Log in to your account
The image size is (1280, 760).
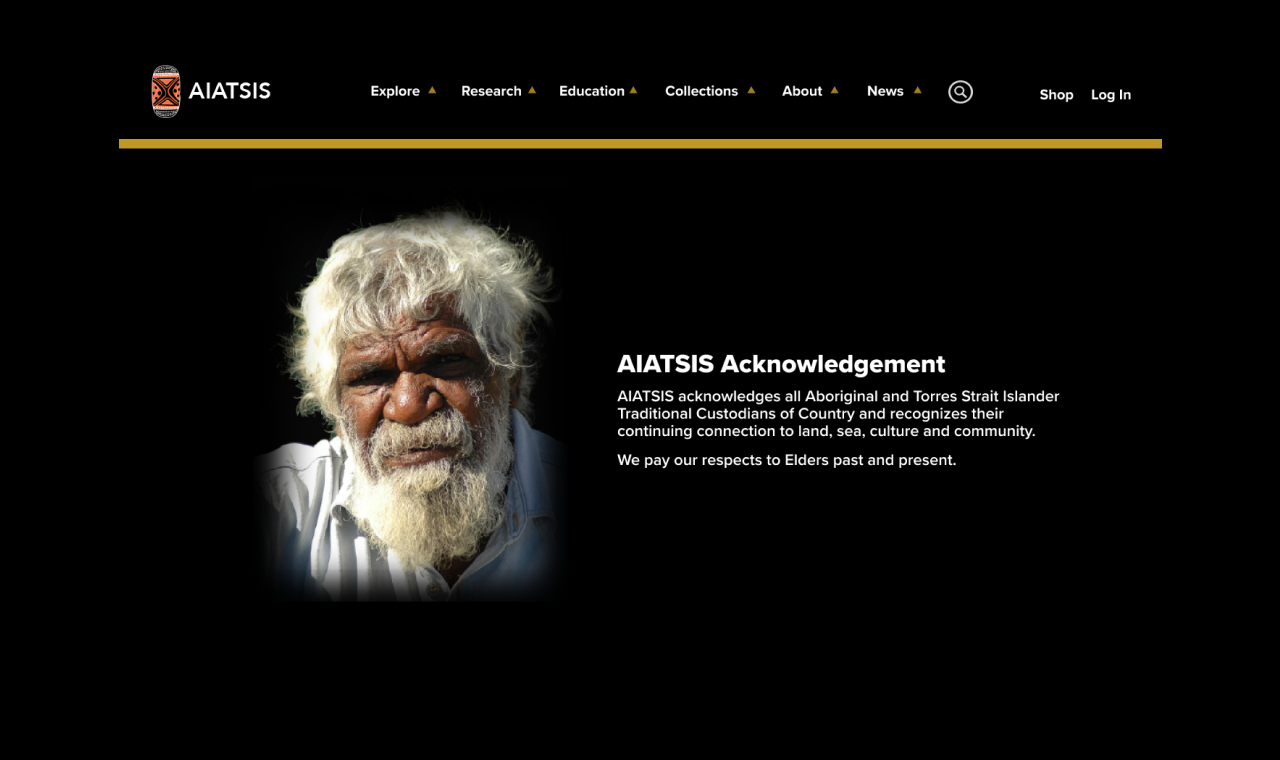(1110, 95)
